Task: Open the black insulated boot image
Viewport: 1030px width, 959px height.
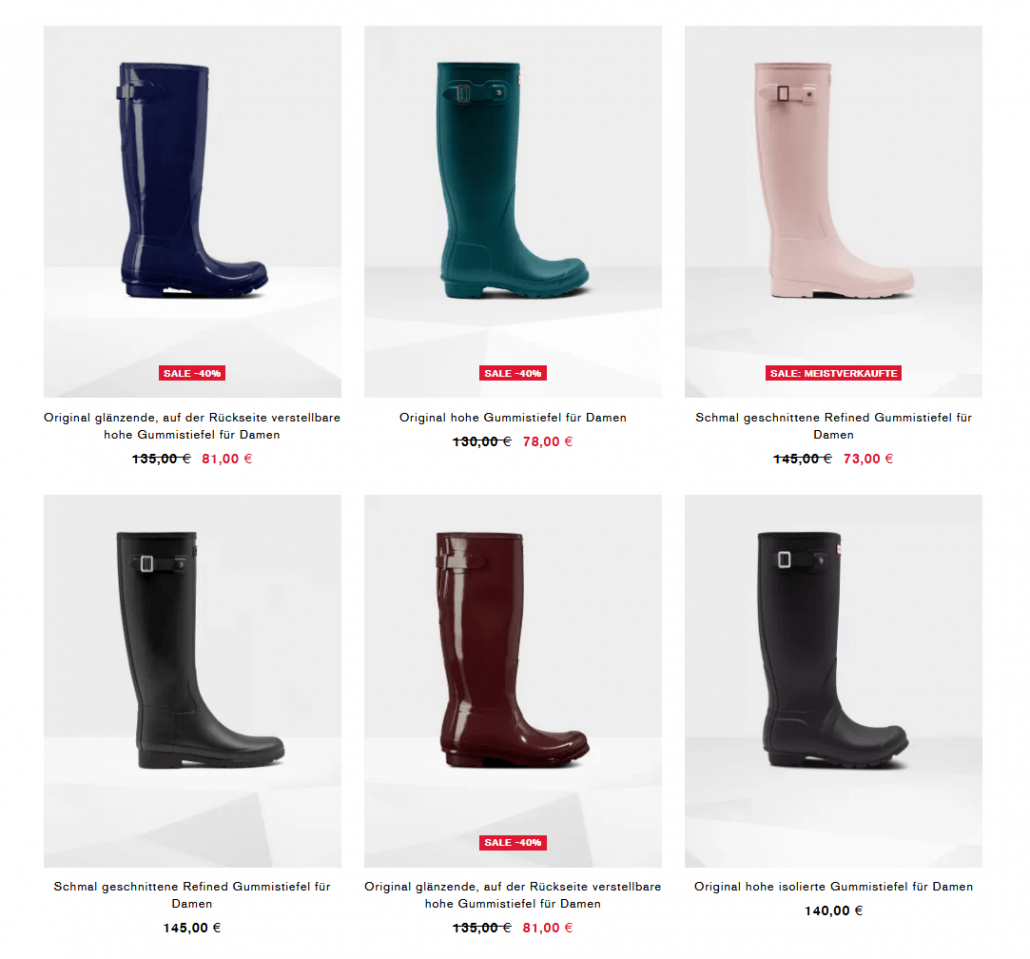Action: (834, 681)
